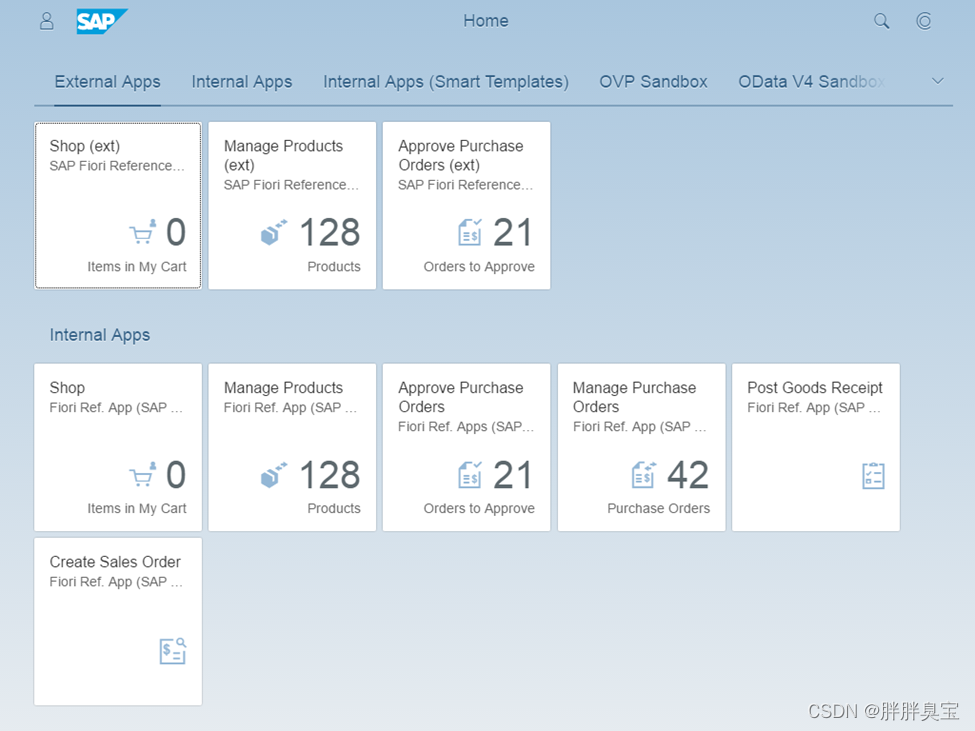
Task: Open the Shop (ext) tile
Action: point(118,205)
